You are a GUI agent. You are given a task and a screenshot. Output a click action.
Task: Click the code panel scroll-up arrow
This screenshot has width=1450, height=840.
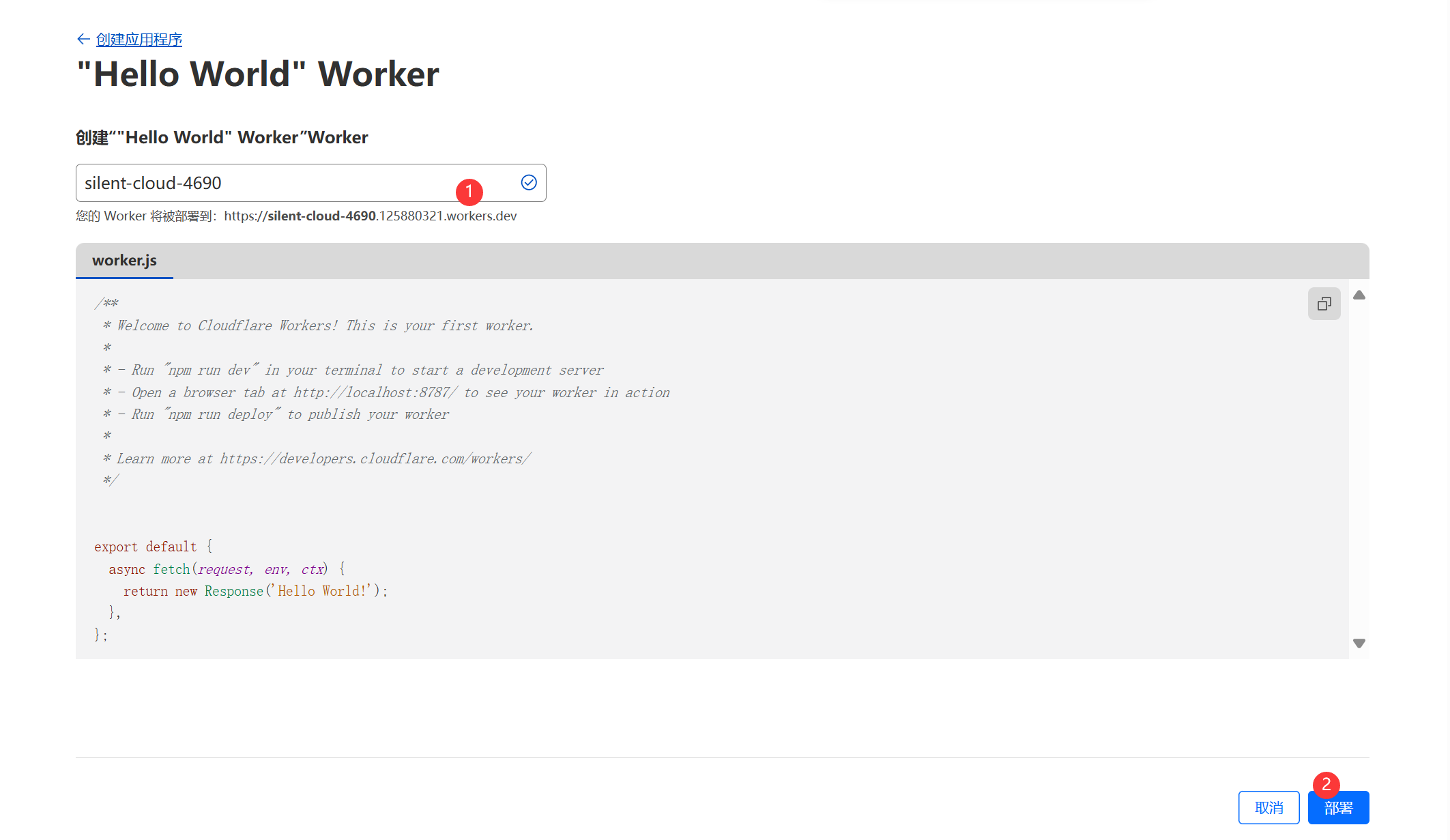1359,295
